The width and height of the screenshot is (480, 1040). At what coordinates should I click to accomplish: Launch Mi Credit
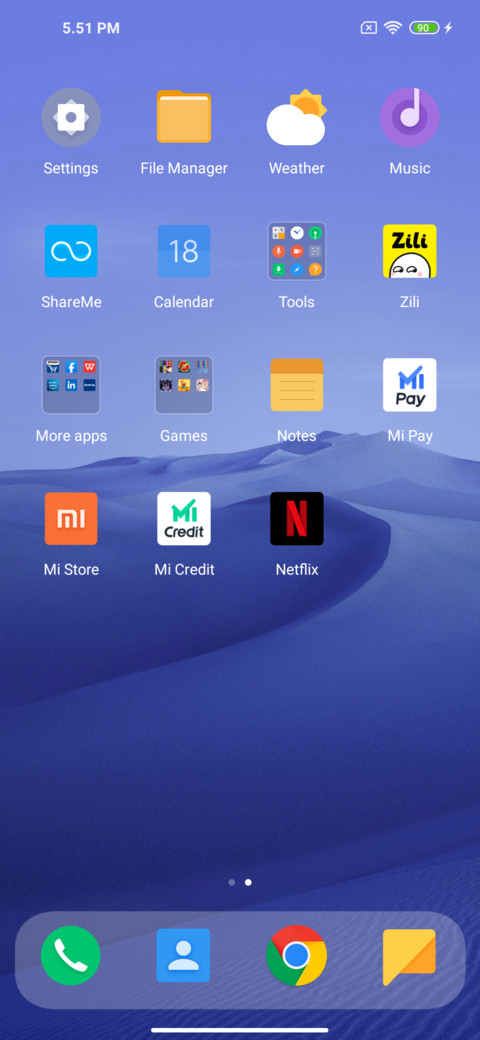pyautogui.click(x=184, y=519)
